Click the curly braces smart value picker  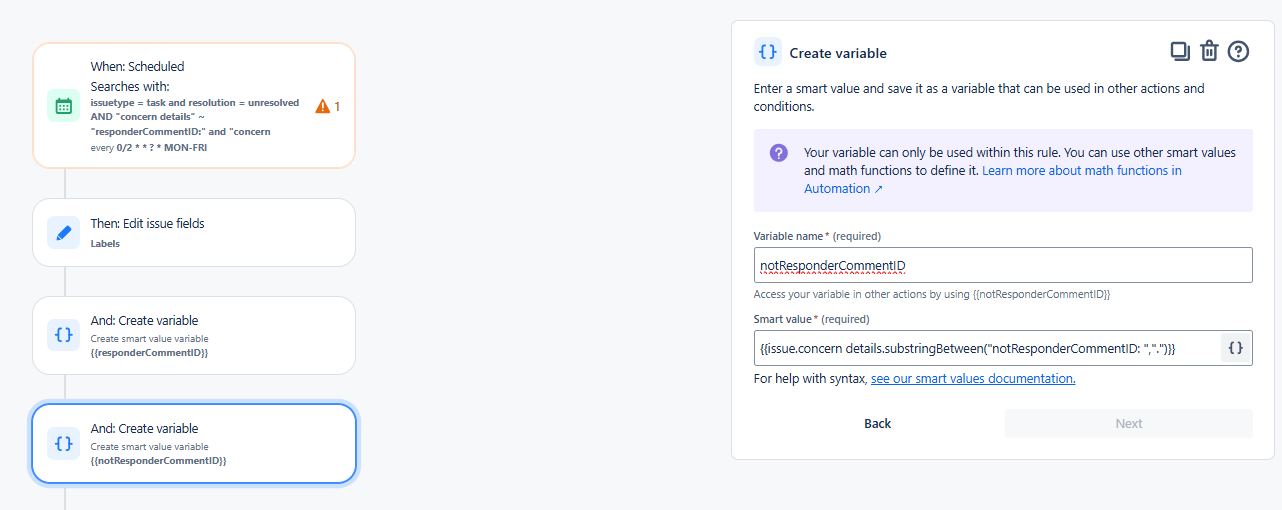click(x=1235, y=348)
